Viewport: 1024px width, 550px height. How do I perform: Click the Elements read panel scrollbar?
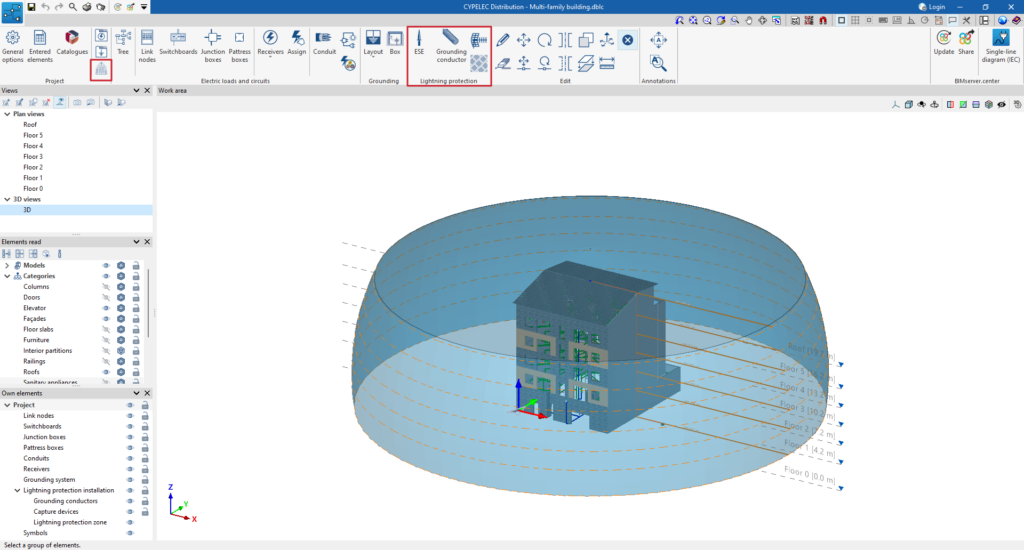pos(150,304)
